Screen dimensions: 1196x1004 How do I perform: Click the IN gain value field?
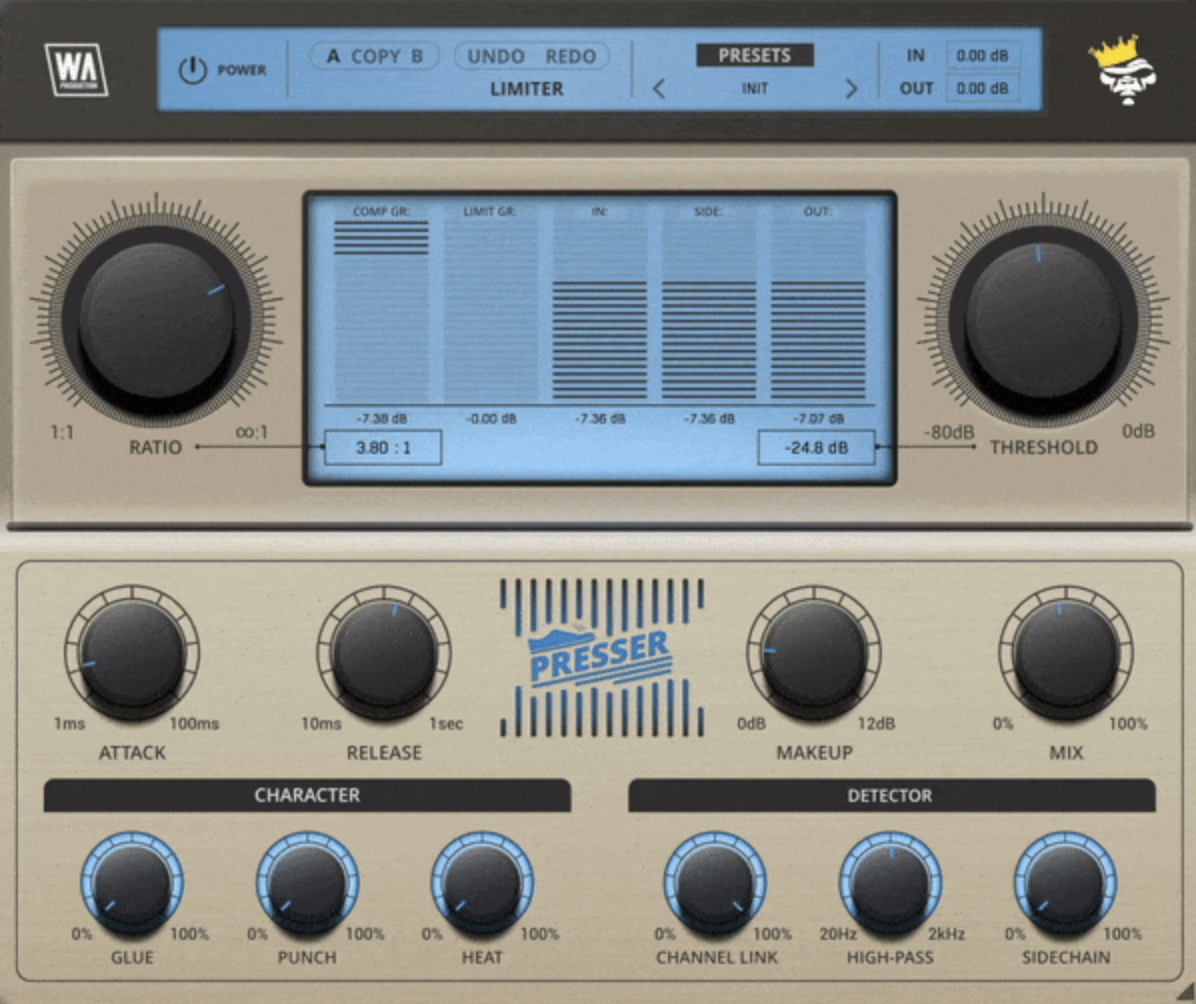[x=982, y=56]
